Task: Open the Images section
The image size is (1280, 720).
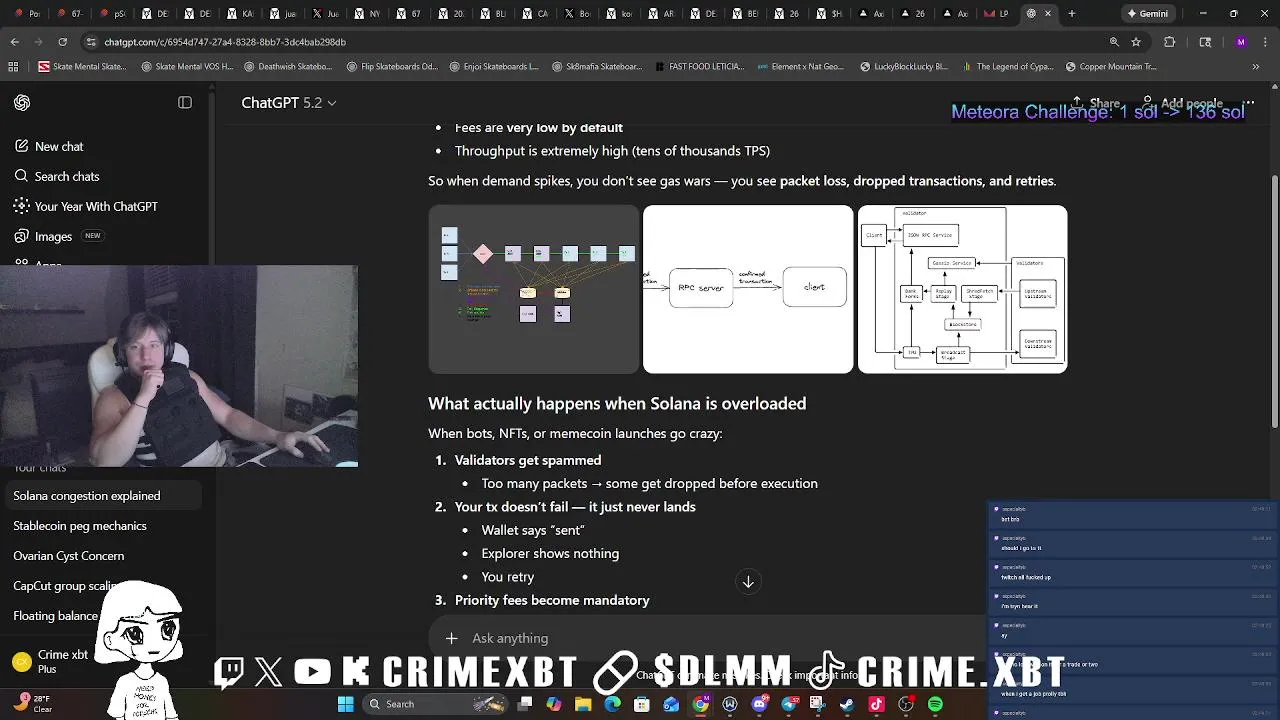Action: coord(57,236)
